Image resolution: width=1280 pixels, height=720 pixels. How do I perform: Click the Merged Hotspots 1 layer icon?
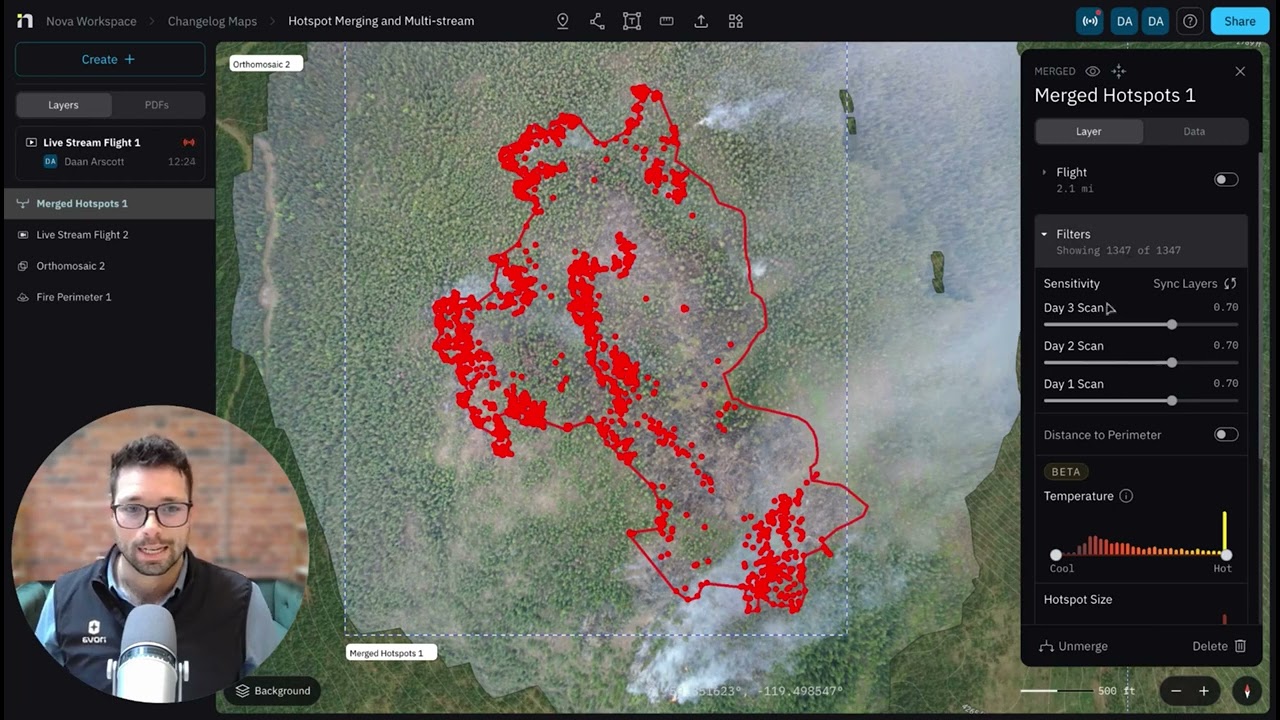[x=23, y=203]
